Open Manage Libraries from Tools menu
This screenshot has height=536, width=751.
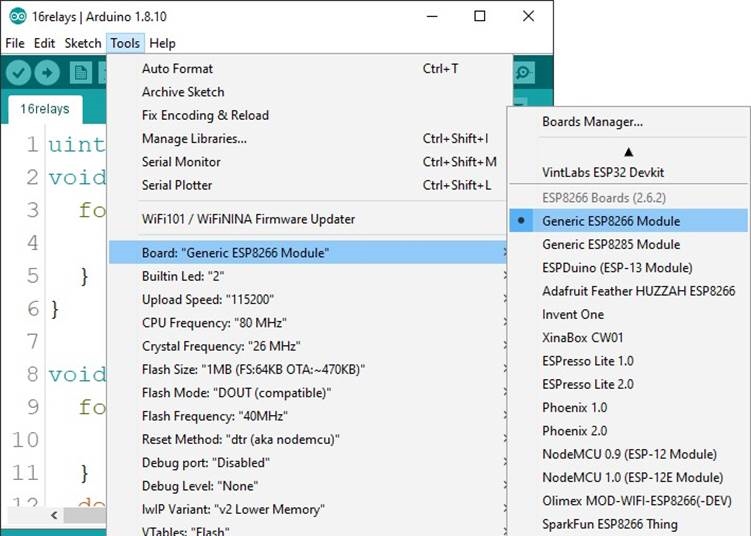[x=307, y=139]
